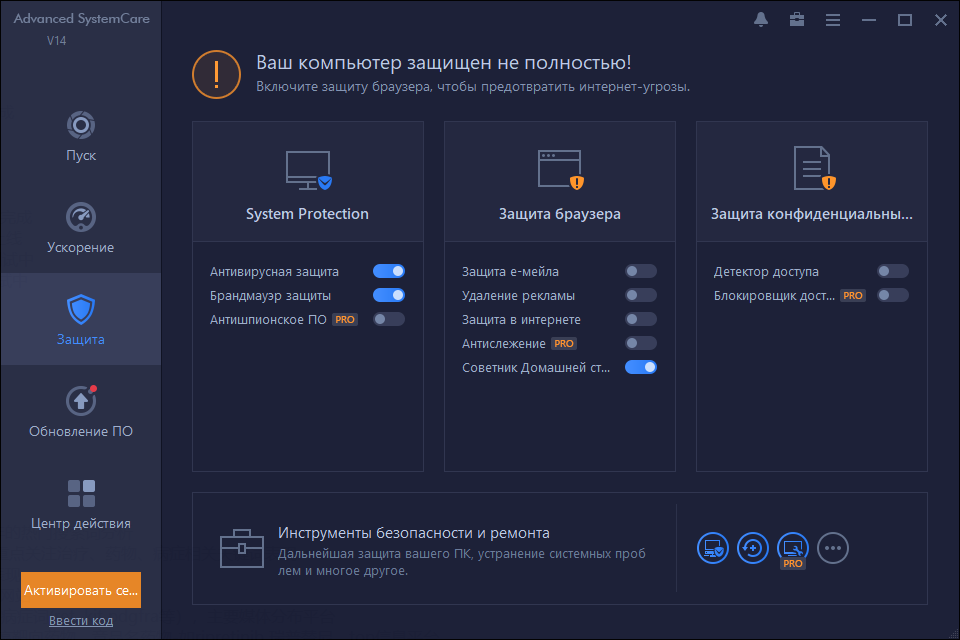Click the Дальнейшая защита вашего ПК description

(x=462, y=562)
